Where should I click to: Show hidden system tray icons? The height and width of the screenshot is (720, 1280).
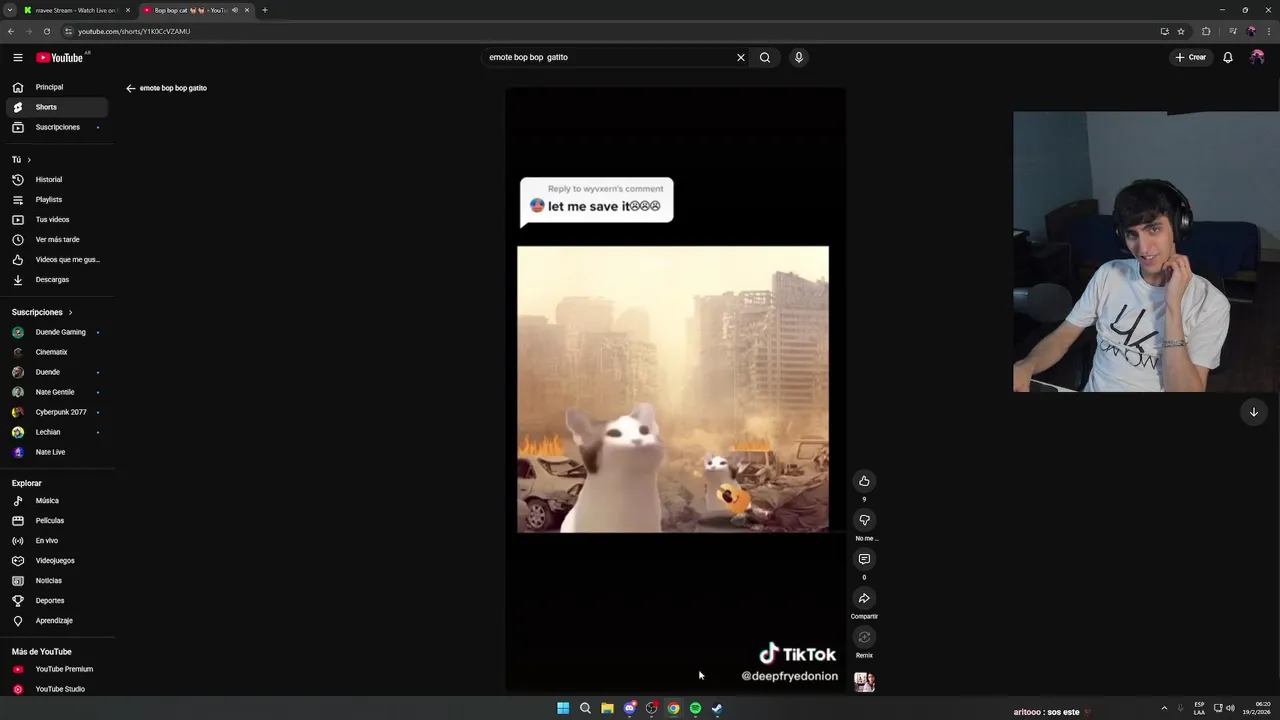click(1164, 708)
